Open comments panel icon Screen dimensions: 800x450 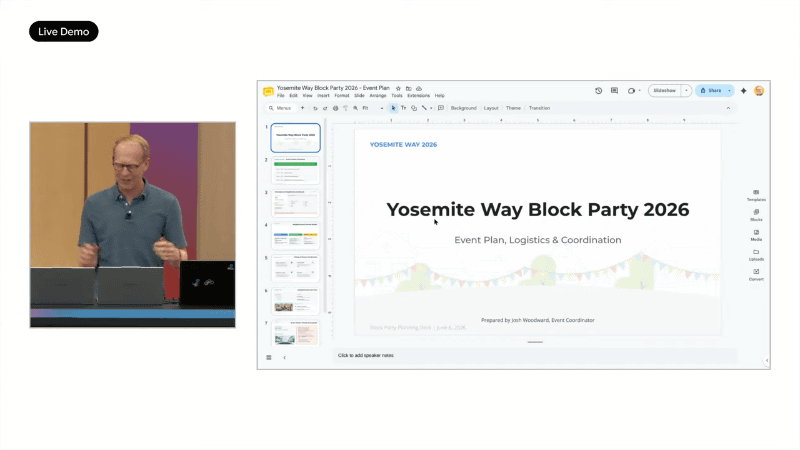[614, 91]
